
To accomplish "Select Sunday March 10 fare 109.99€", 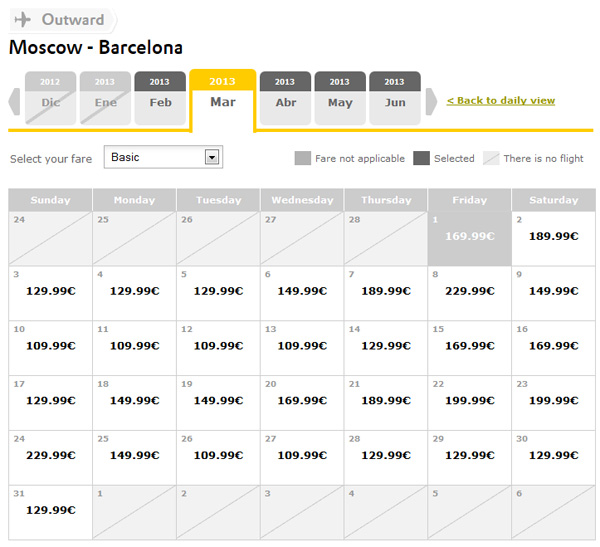I will (x=50, y=346).
